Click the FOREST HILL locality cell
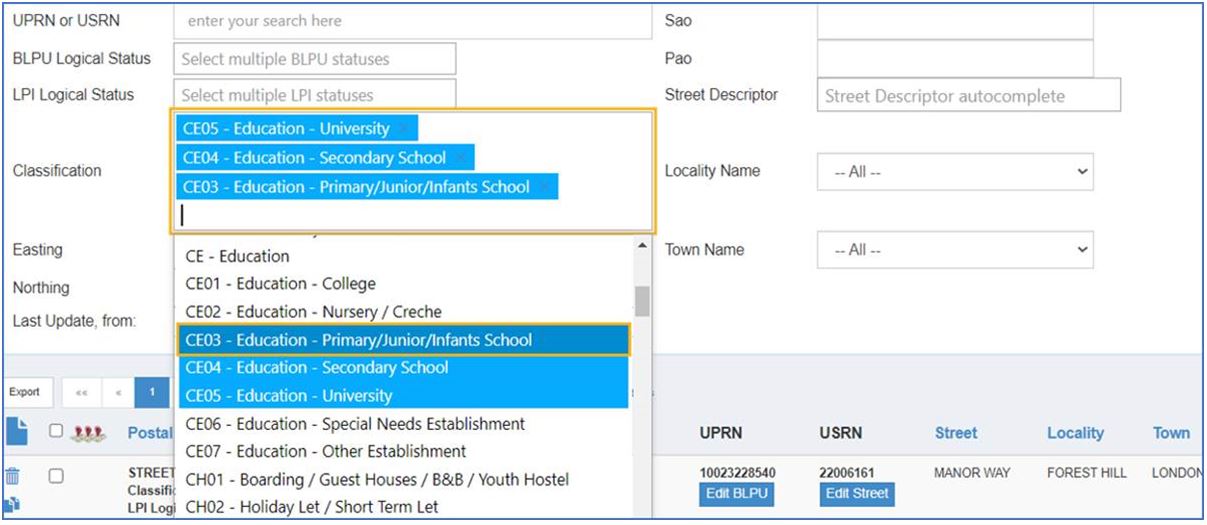Image resolution: width=1207 pixels, height=525 pixels. (1087, 472)
